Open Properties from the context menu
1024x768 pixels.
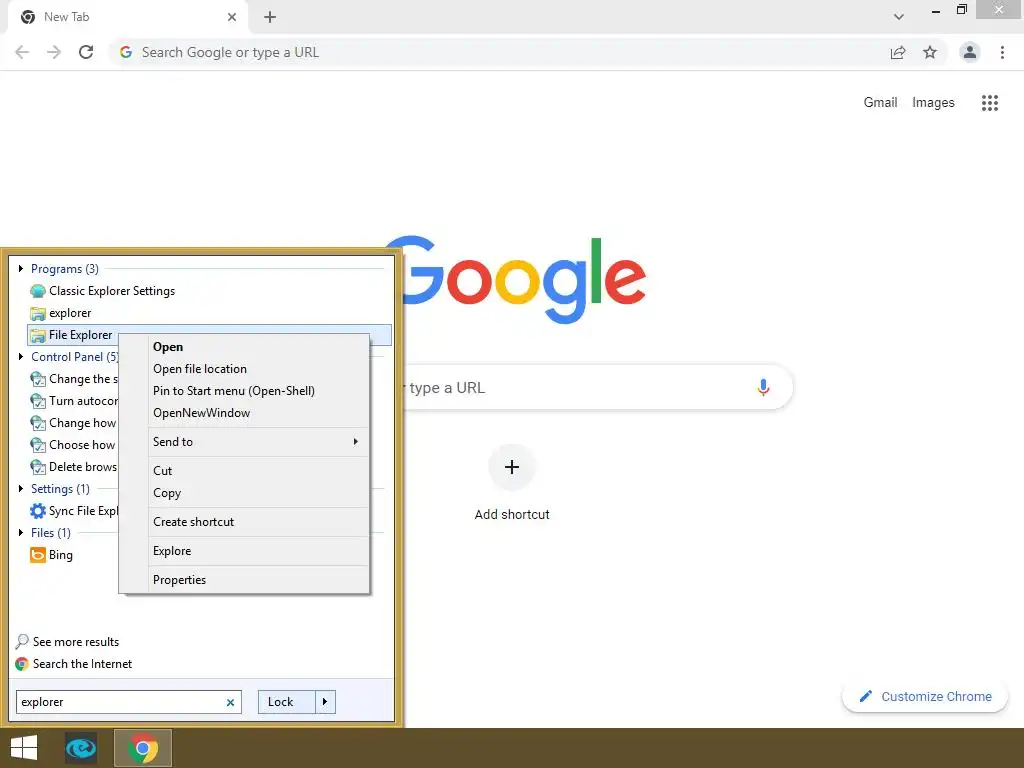246,580
